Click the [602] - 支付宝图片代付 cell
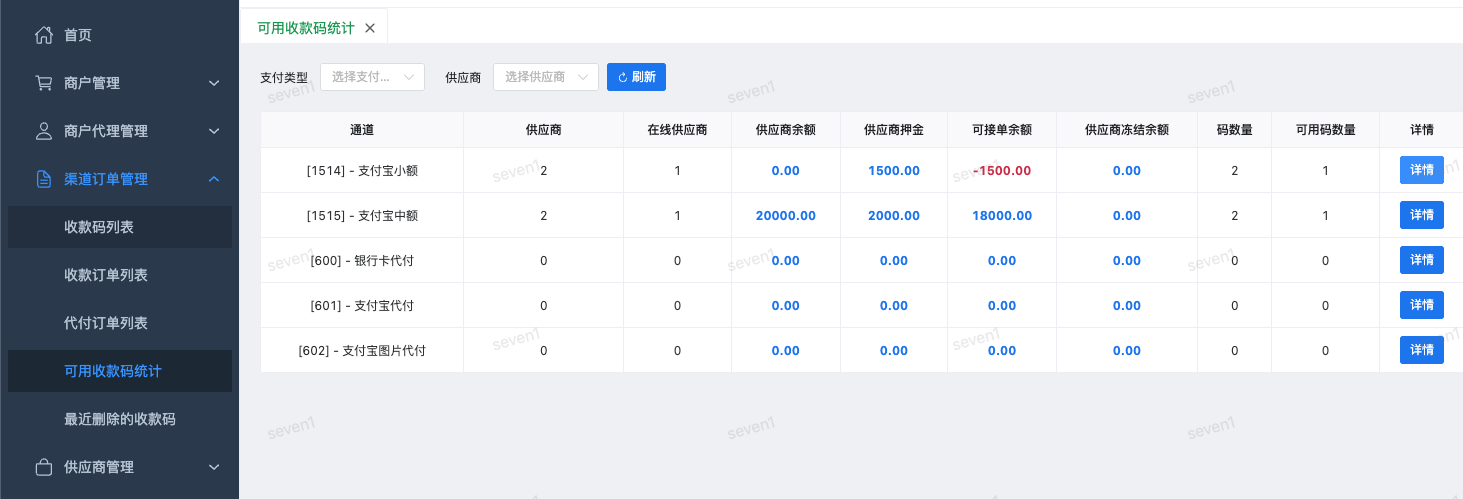This screenshot has width=1463, height=499. (x=362, y=351)
